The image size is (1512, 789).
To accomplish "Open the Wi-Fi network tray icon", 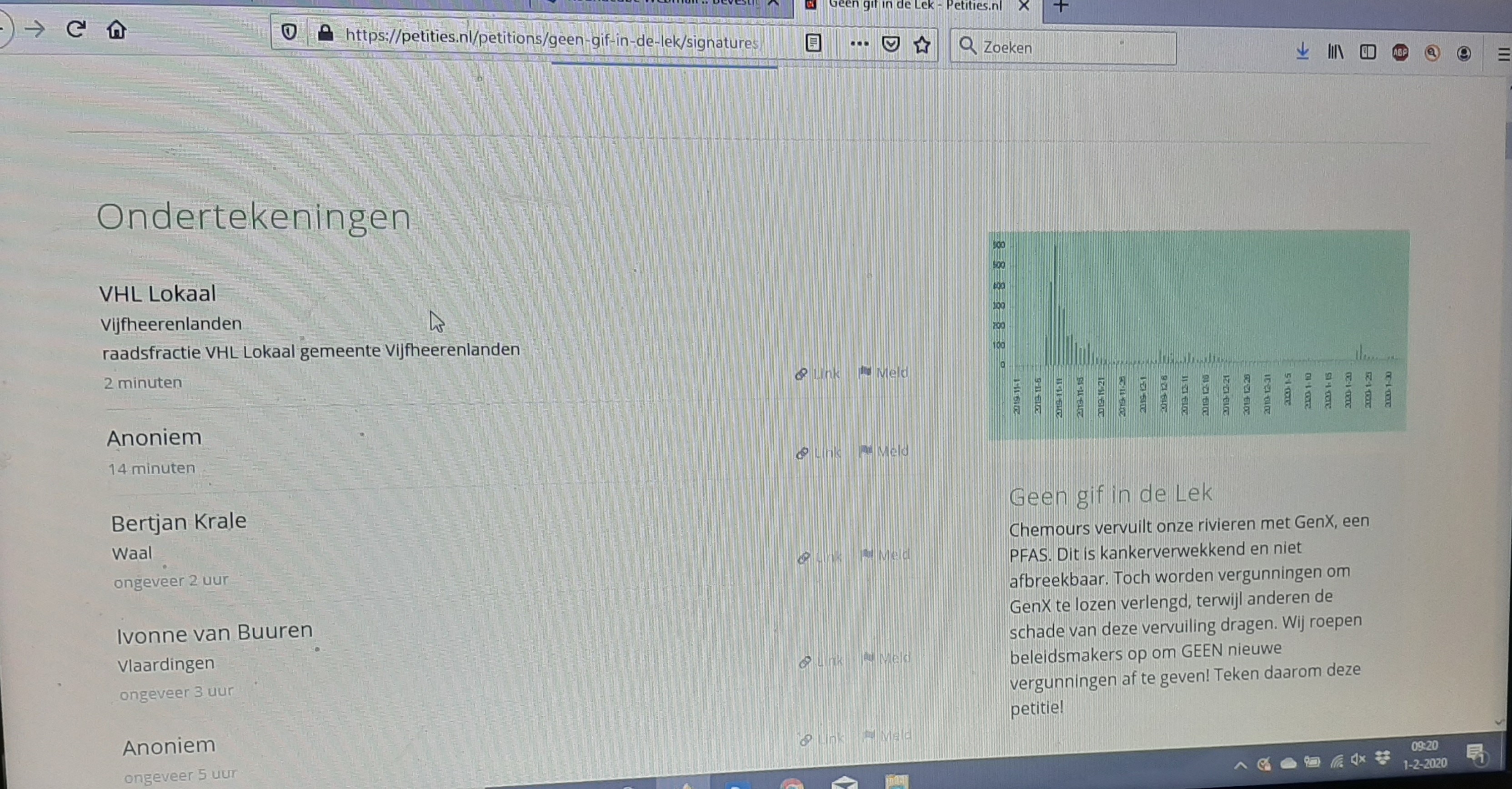I will click(1337, 761).
